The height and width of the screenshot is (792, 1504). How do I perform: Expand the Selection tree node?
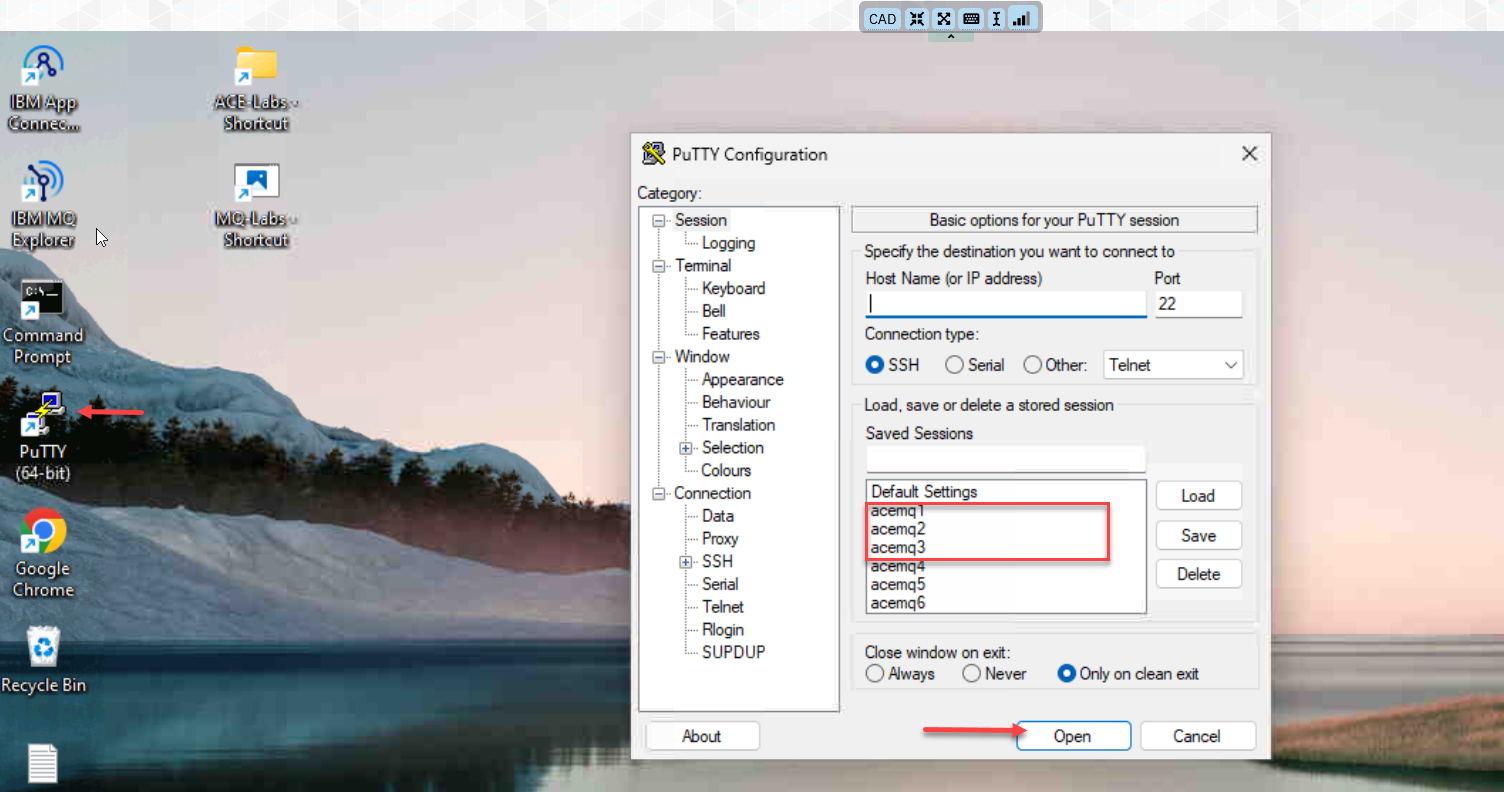pyautogui.click(x=687, y=448)
